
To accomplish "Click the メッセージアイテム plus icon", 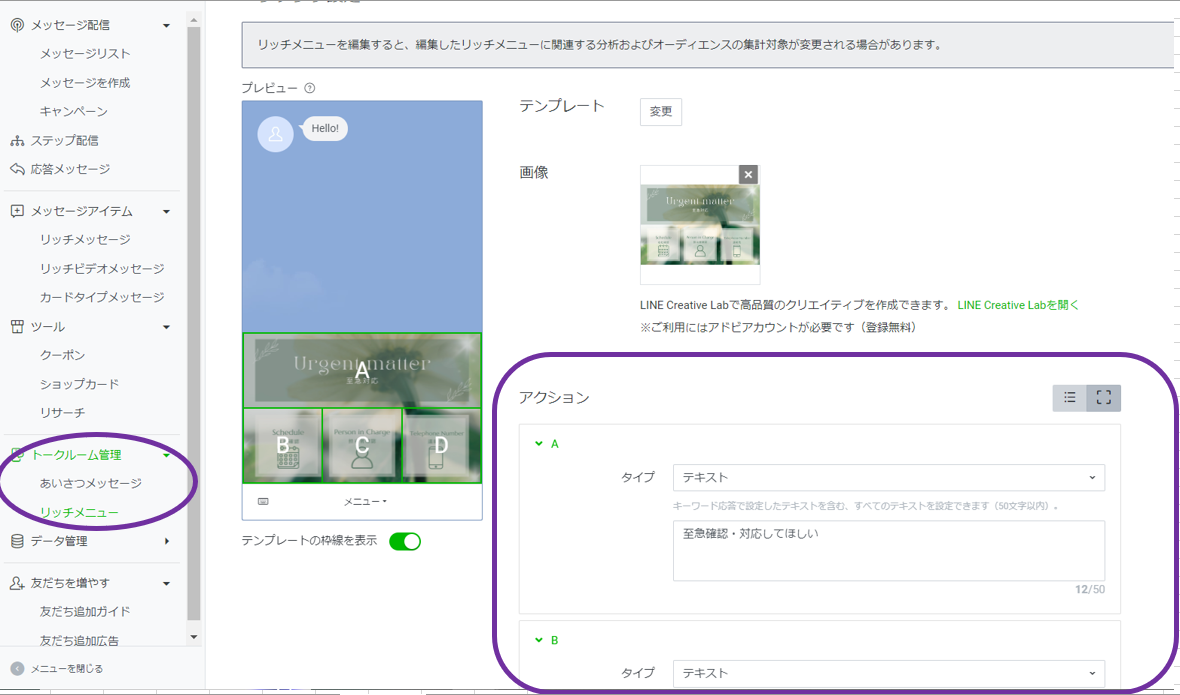I will pos(17,211).
